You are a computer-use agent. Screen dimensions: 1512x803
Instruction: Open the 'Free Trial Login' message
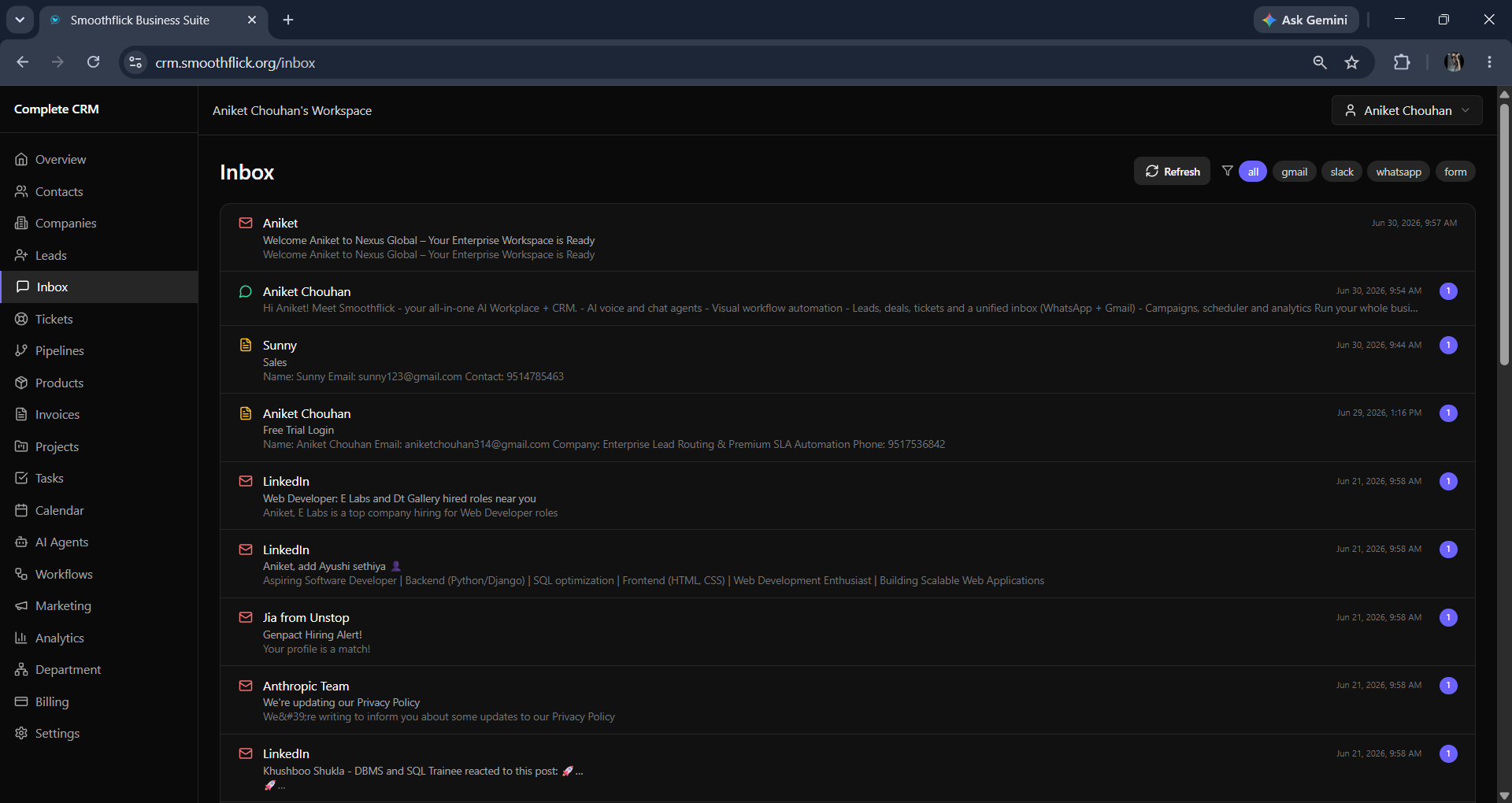(847, 427)
